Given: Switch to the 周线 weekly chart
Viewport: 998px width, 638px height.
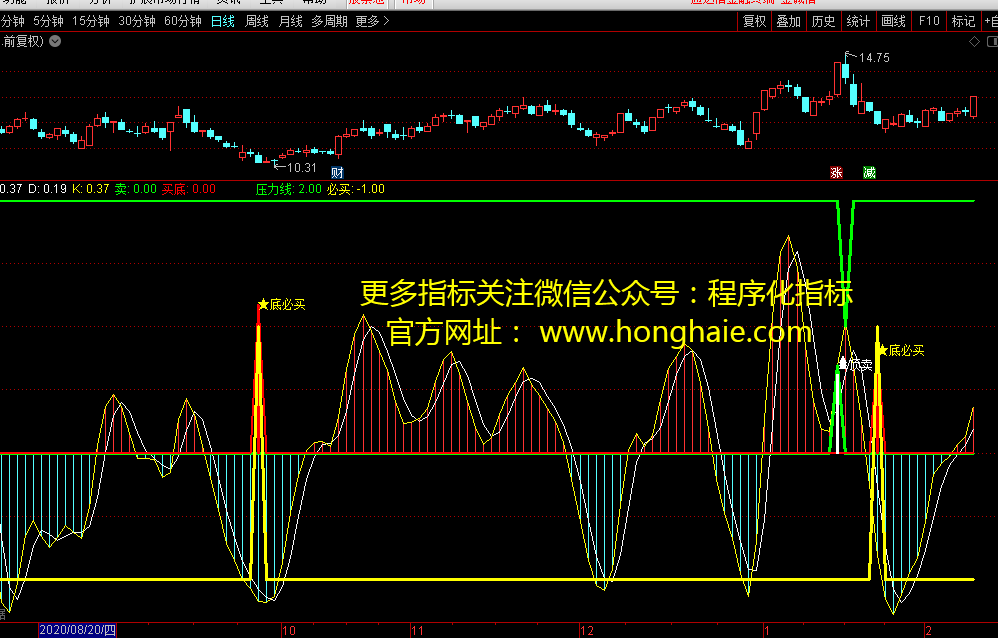Looking at the screenshot, I should (x=257, y=21).
